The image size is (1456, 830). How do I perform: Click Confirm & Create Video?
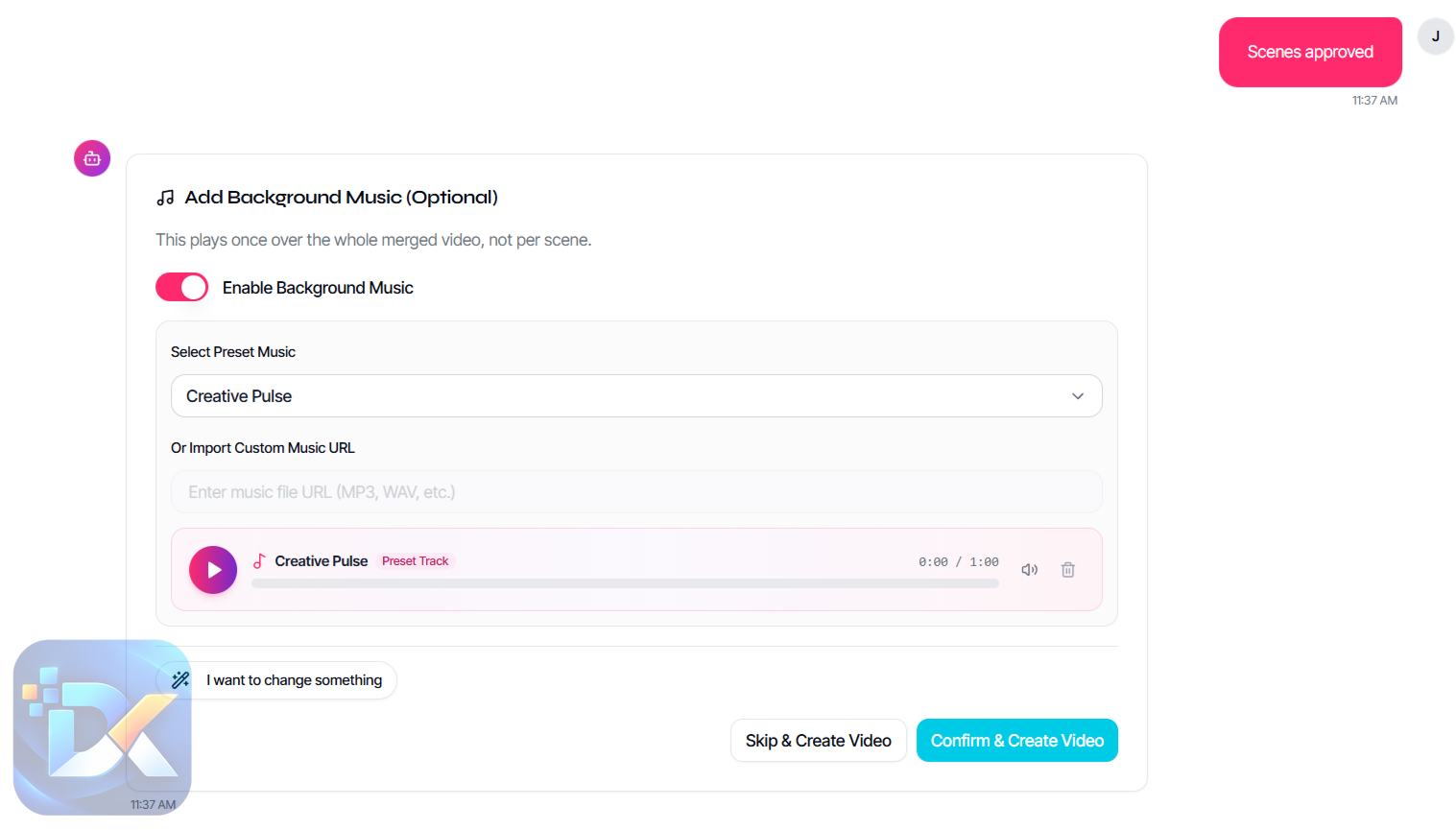click(x=1017, y=741)
